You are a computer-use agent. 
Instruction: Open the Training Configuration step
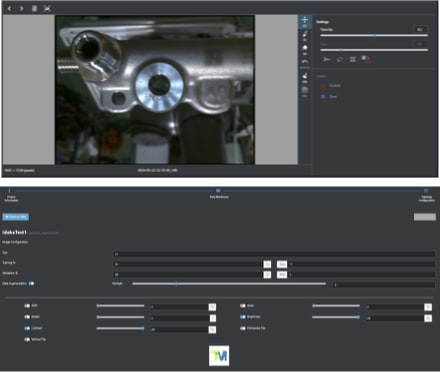point(426,195)
